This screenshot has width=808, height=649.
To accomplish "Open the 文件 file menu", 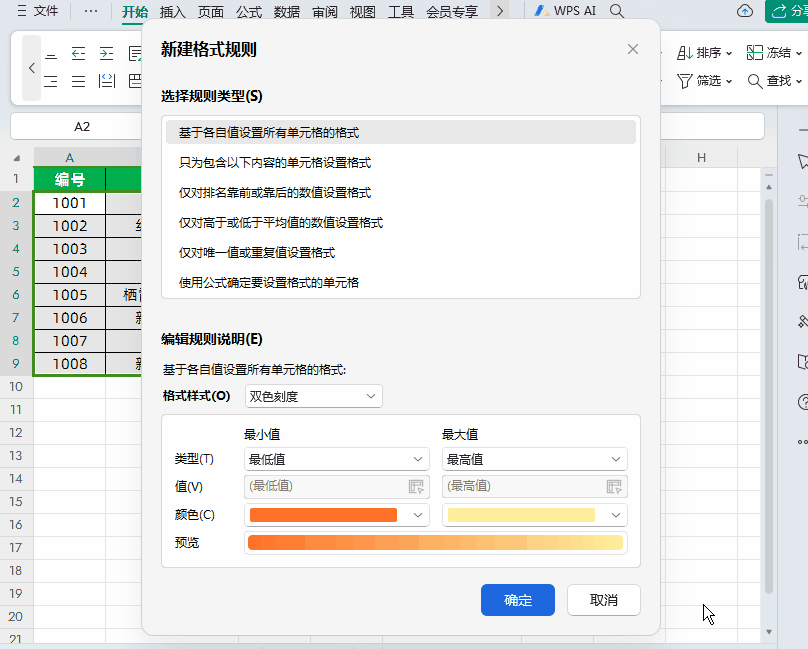I will click(38, 11).
